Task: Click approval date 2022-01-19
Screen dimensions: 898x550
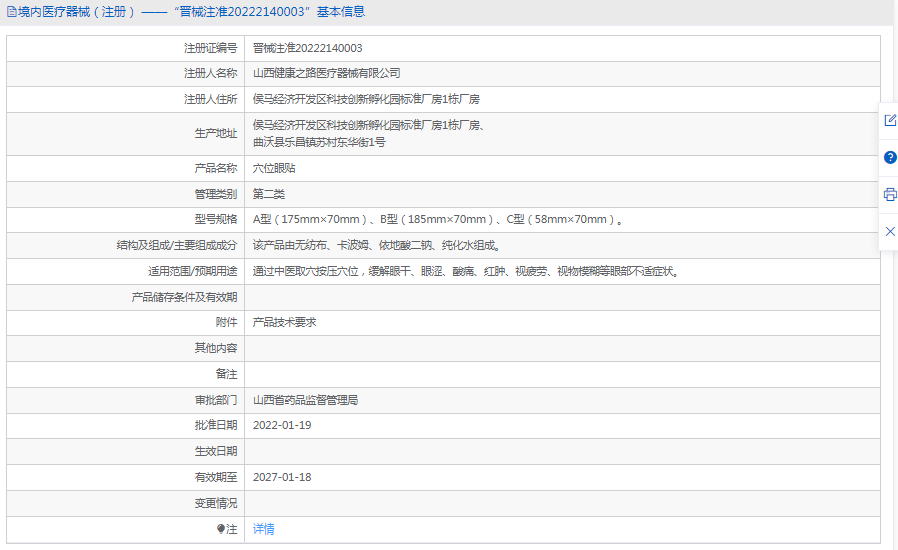Action: coord(282,425)
